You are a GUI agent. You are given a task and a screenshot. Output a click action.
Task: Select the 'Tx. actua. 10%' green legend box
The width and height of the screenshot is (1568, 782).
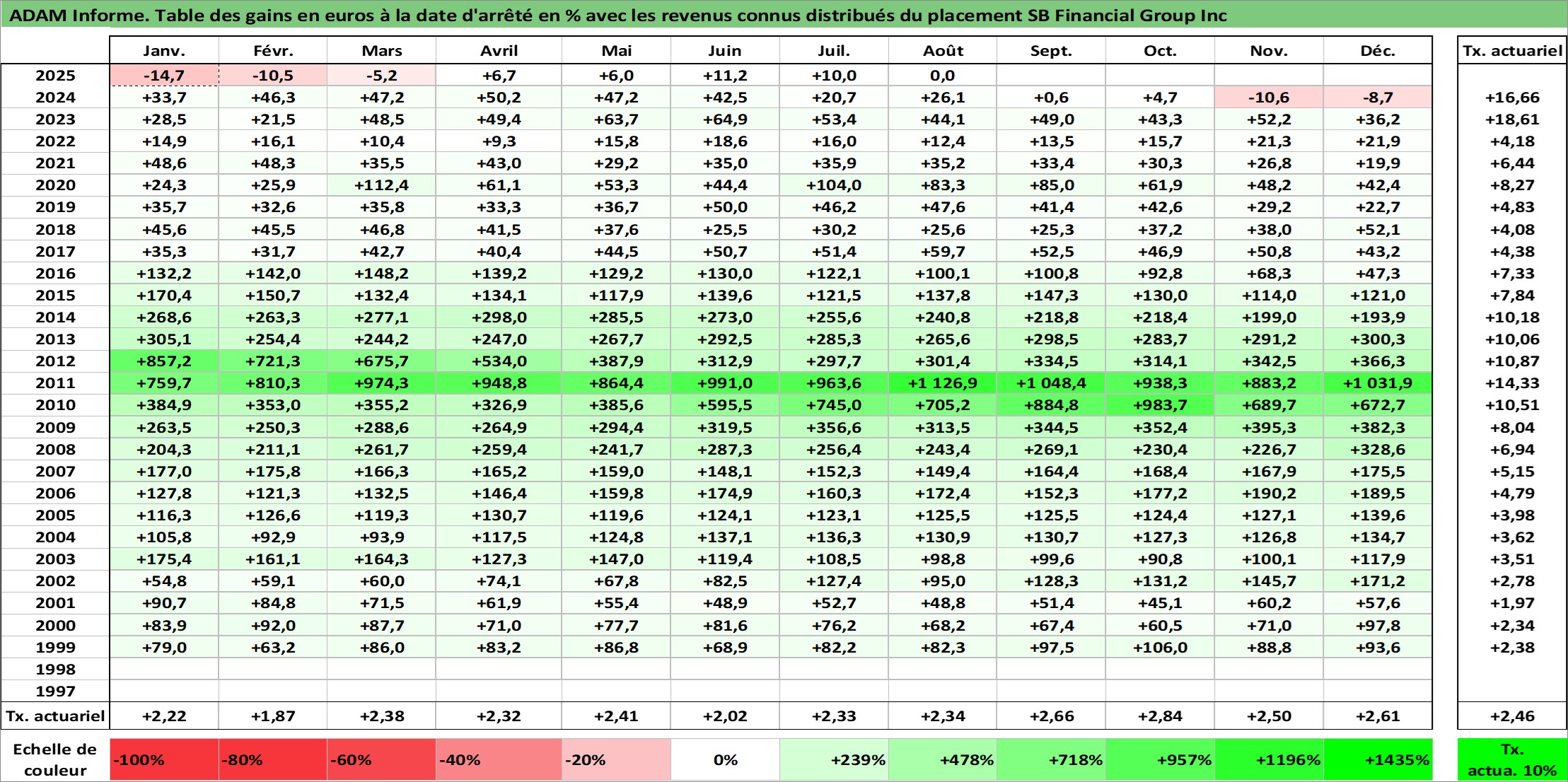1512,760
